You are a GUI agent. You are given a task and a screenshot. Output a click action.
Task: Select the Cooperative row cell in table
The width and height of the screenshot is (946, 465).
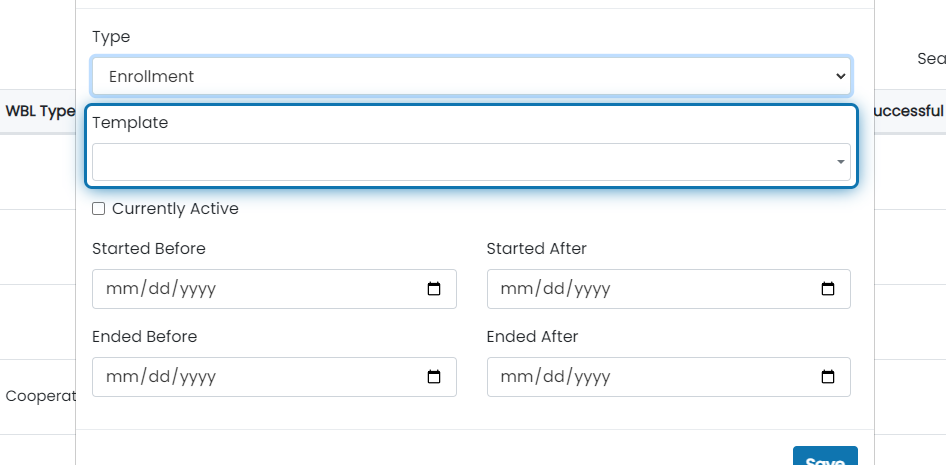click(40, 396)
